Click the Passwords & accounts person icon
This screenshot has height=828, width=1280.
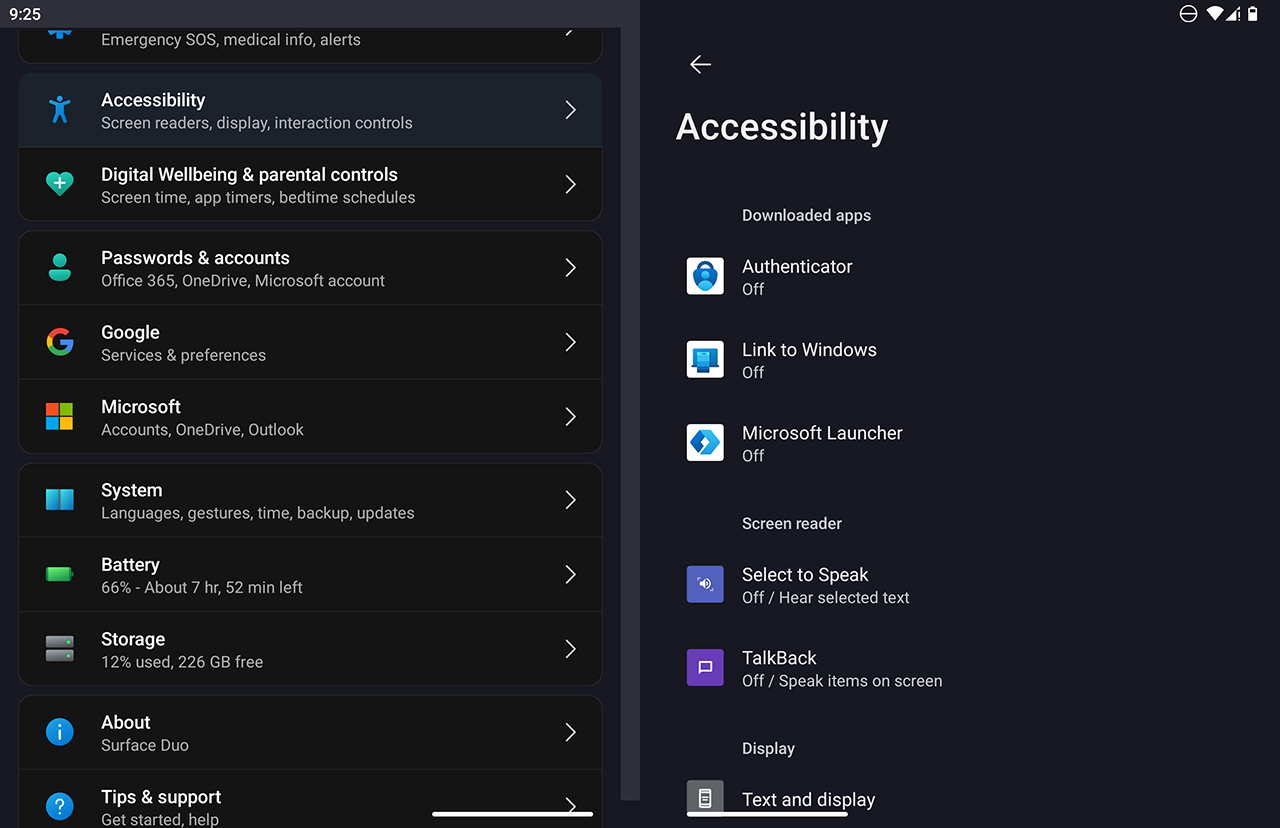point(60,267)
